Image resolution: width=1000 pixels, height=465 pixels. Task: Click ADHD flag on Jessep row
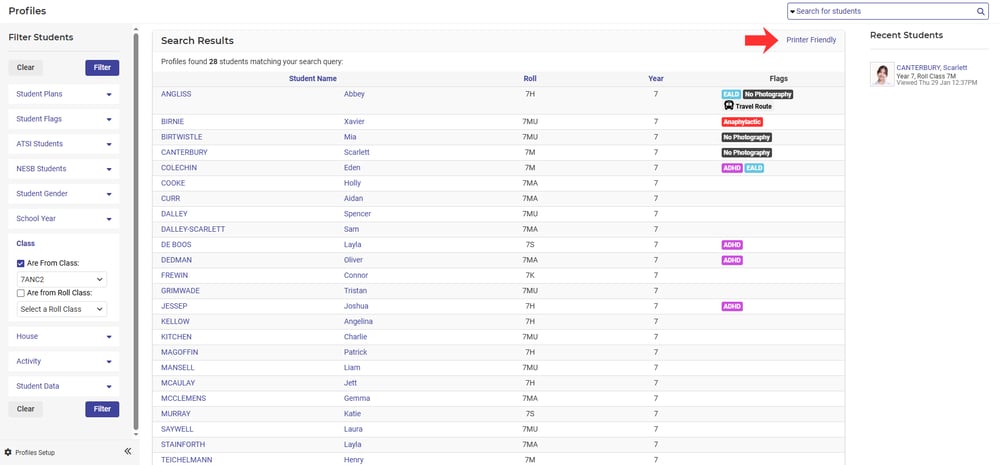(x=732, y=306)
